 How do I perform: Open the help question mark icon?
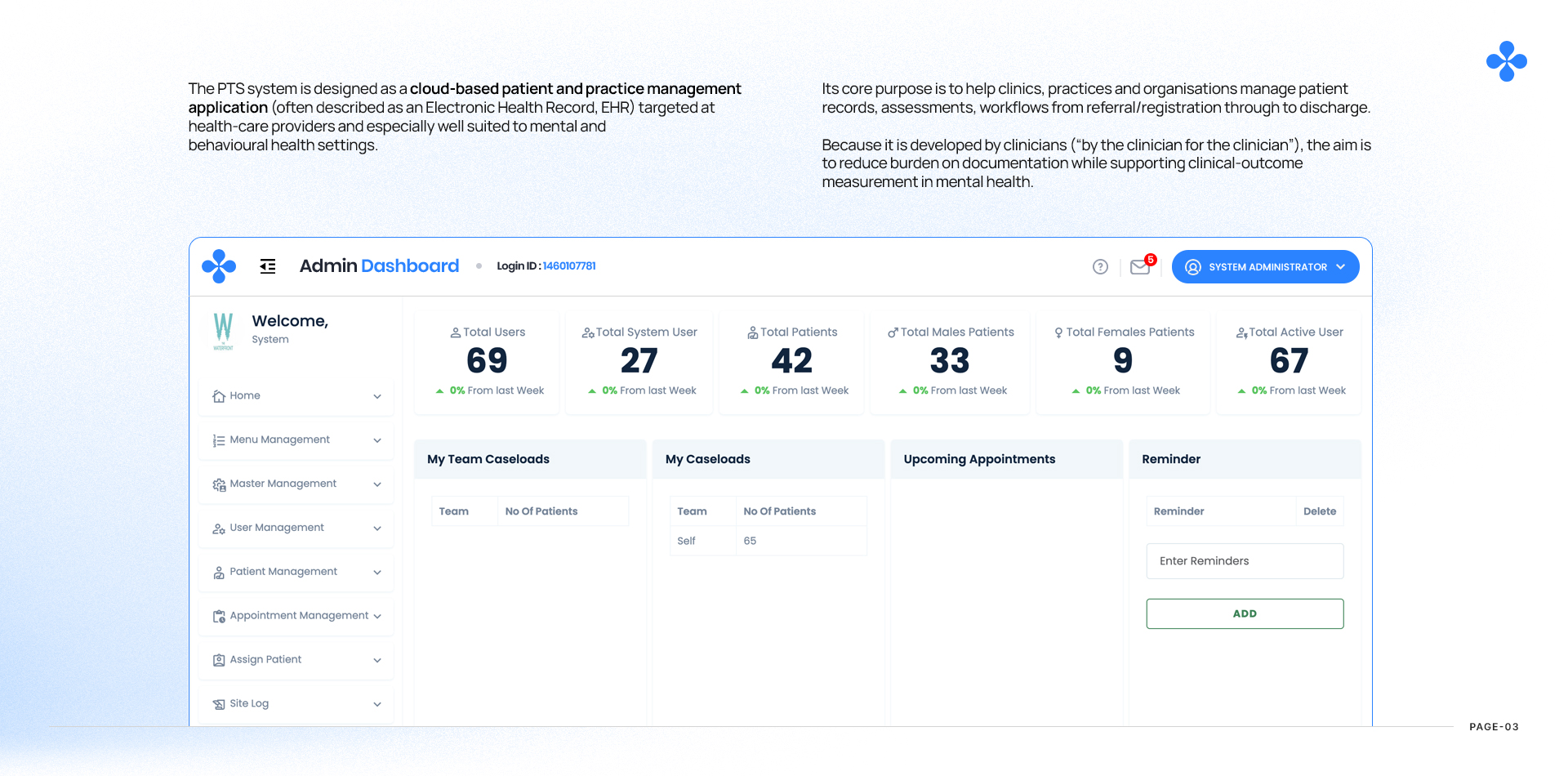click(1100, 267)
